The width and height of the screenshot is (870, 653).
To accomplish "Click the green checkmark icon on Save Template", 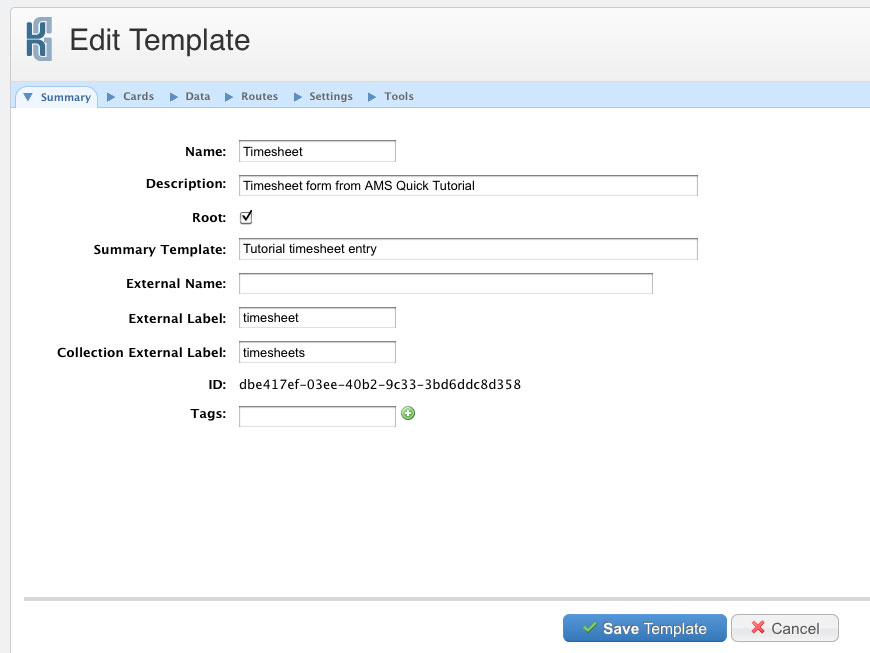I will (589, 628).
